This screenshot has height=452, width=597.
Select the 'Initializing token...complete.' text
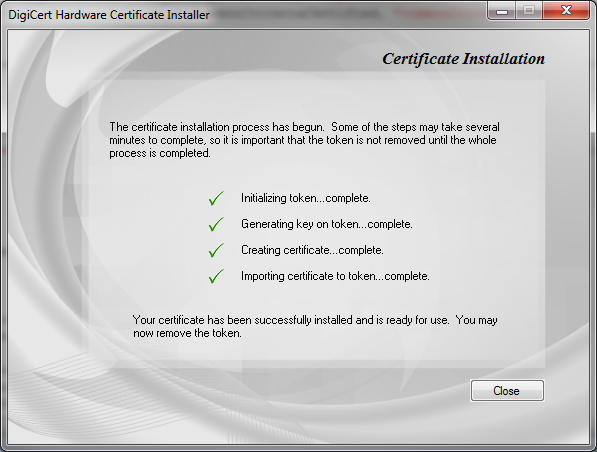pyautogui.click(x=306, y=198)
